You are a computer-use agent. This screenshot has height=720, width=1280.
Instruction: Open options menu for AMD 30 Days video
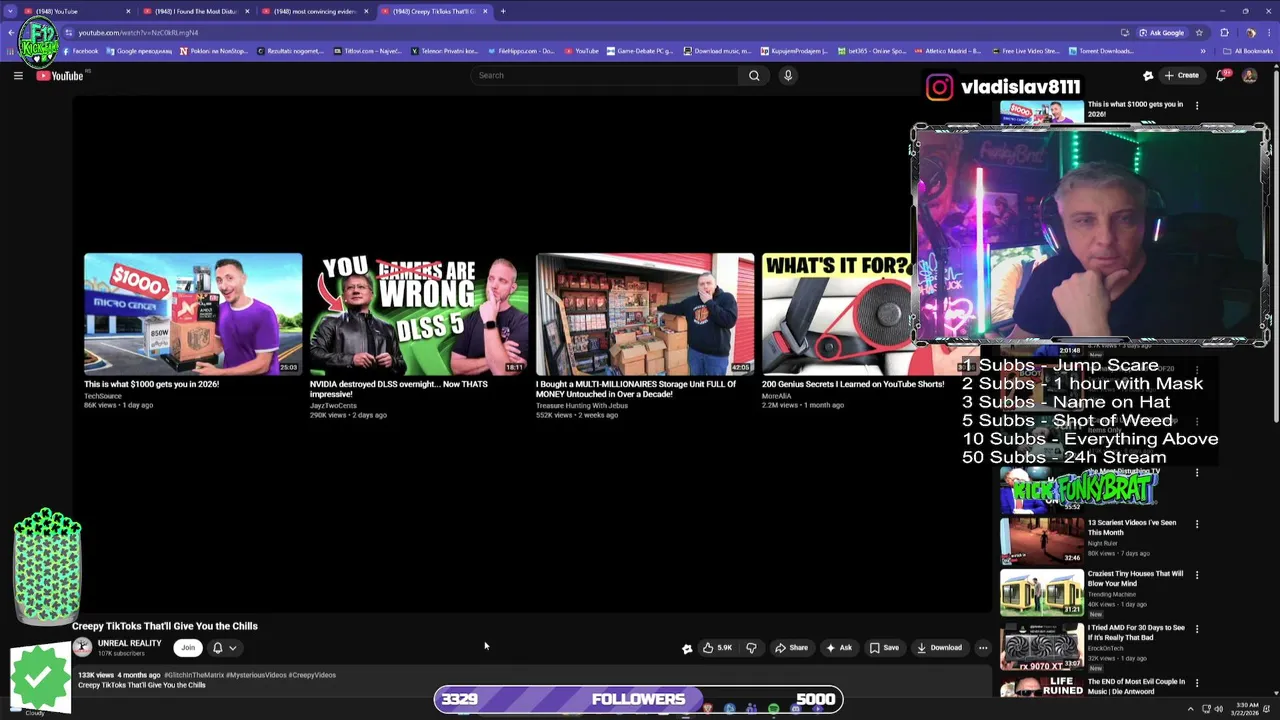1197,629
